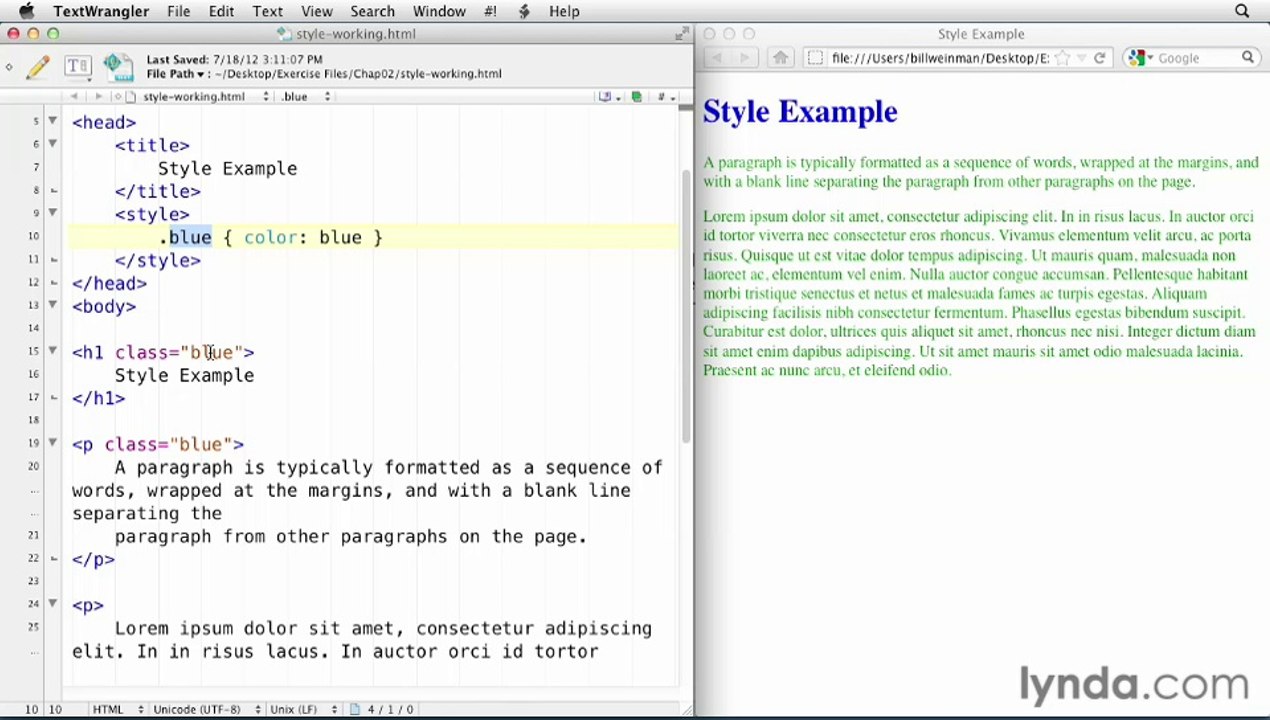
Task: Click the small diamond toolbar toggle at far left
Action: [9, 67]
